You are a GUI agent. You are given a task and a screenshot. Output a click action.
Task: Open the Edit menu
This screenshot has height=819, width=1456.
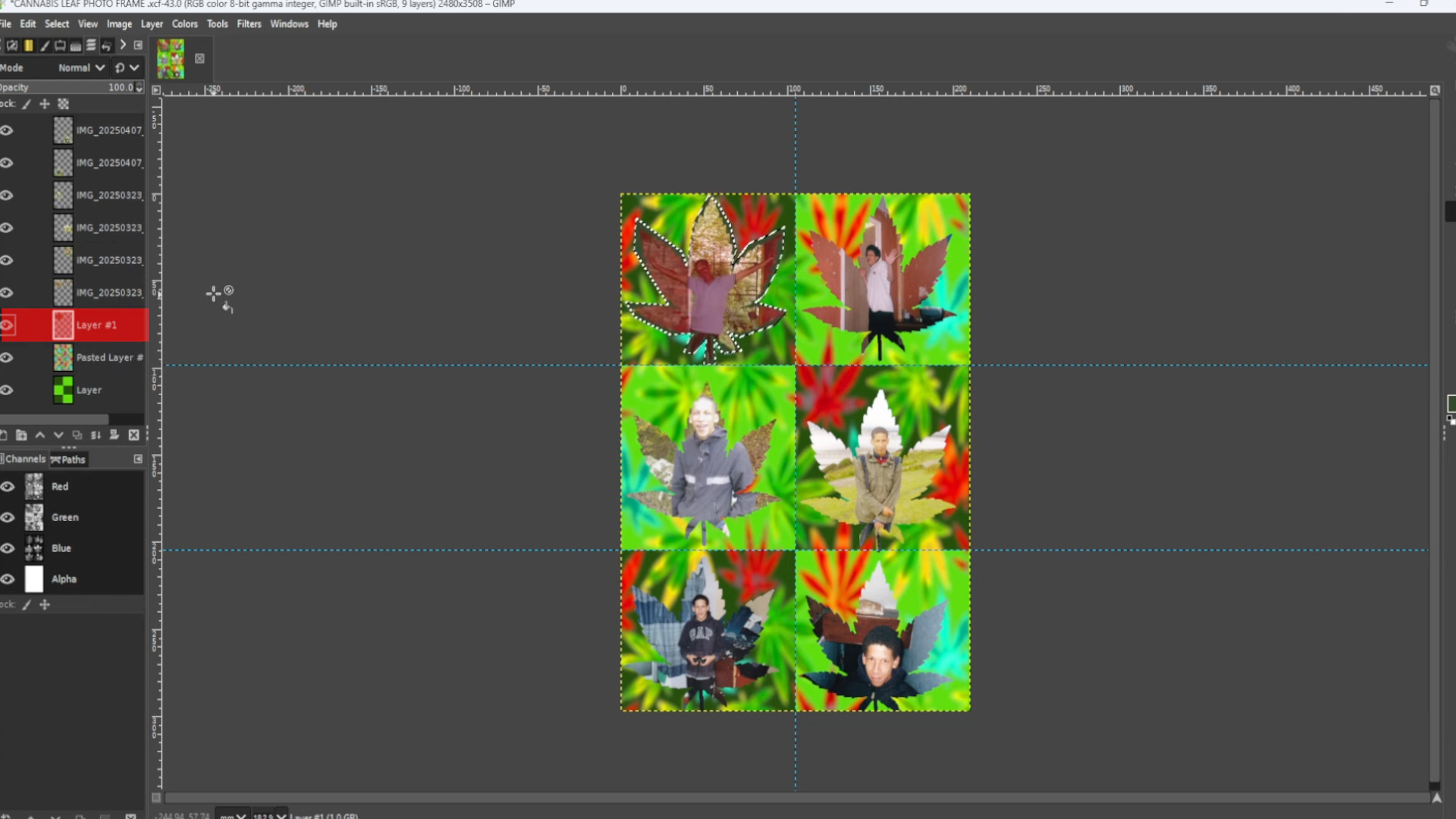[x=27, y=24]
